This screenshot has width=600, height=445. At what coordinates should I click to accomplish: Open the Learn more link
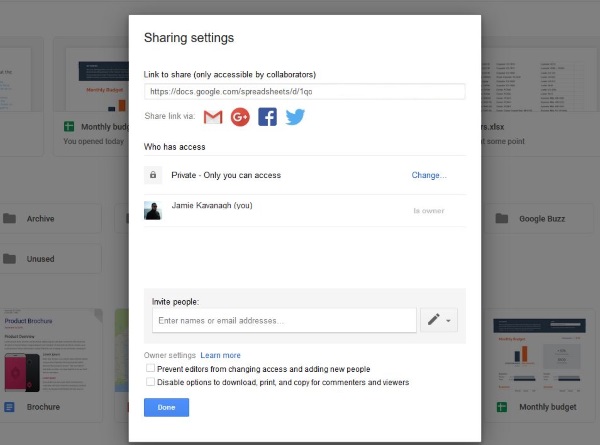tap(220, 355)
